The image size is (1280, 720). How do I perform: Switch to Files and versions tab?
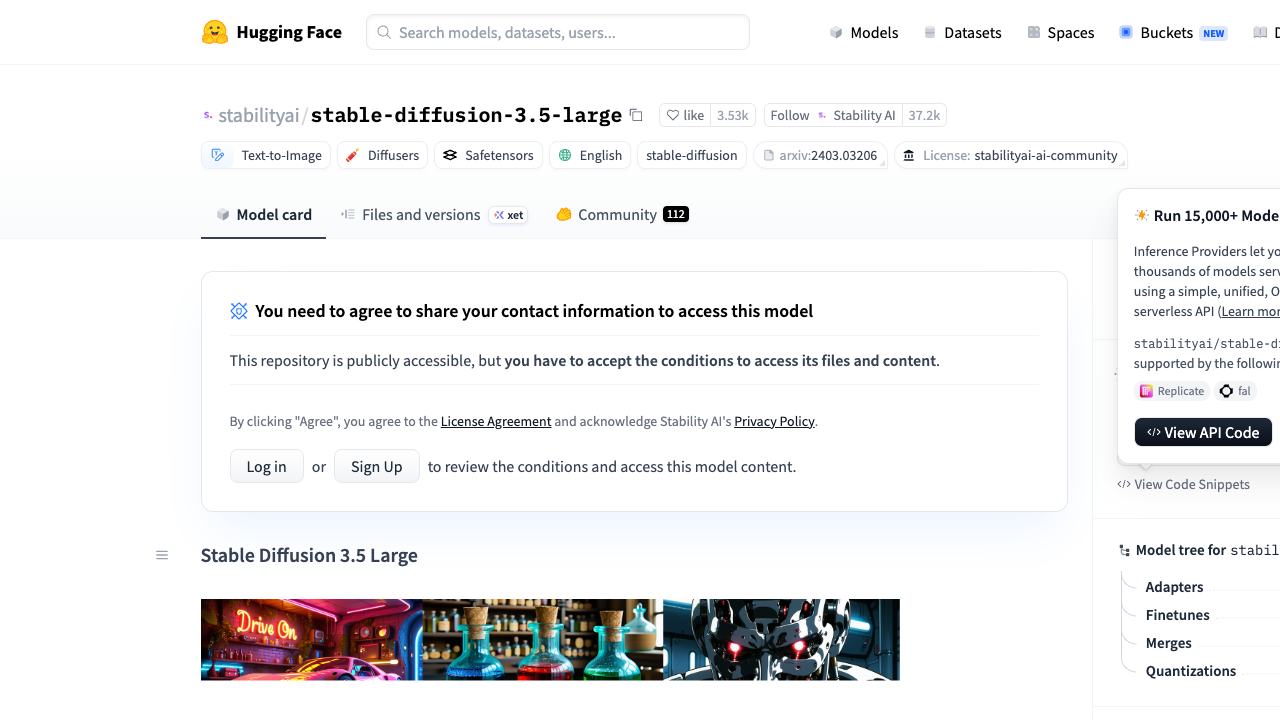[434, 214]
